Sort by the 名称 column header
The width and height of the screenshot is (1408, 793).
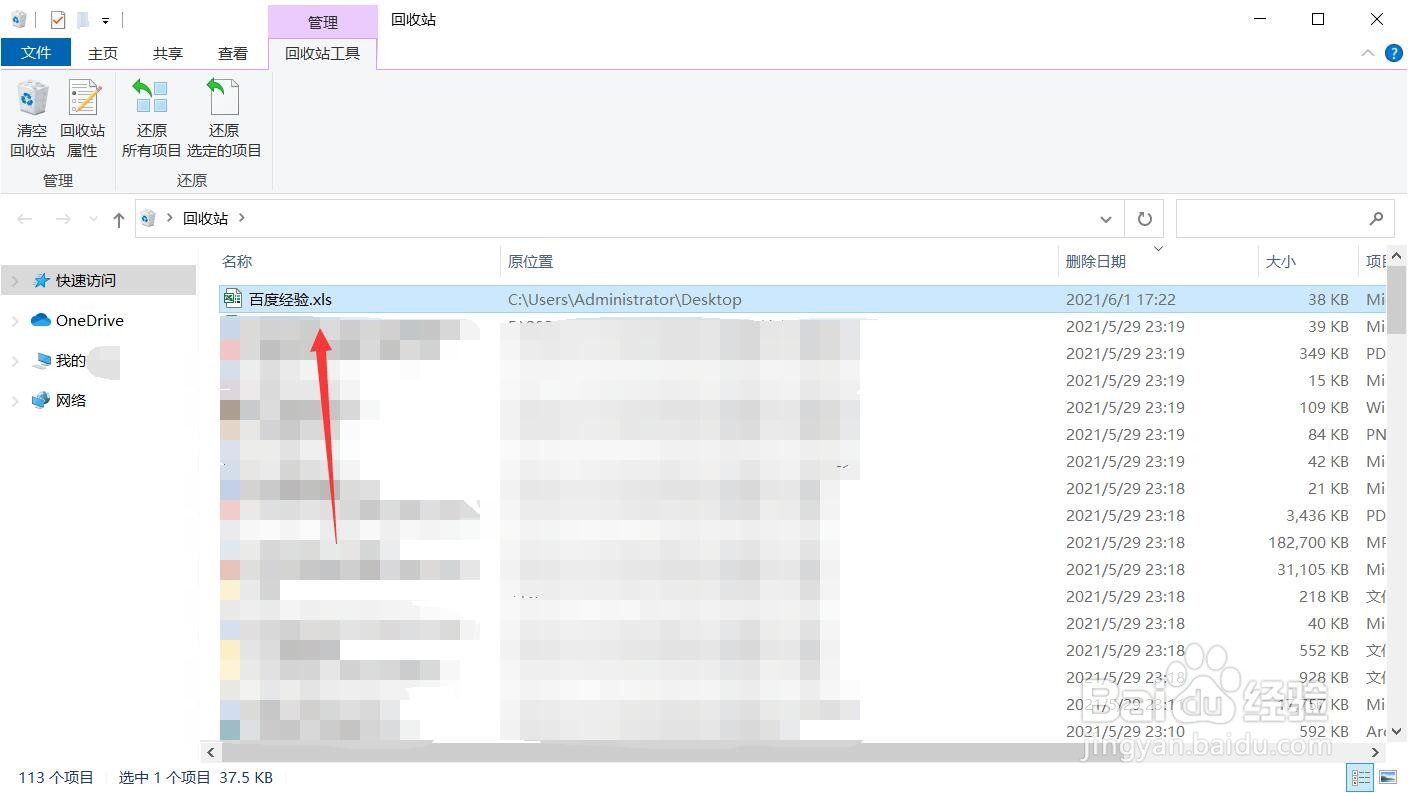[237, 261]
